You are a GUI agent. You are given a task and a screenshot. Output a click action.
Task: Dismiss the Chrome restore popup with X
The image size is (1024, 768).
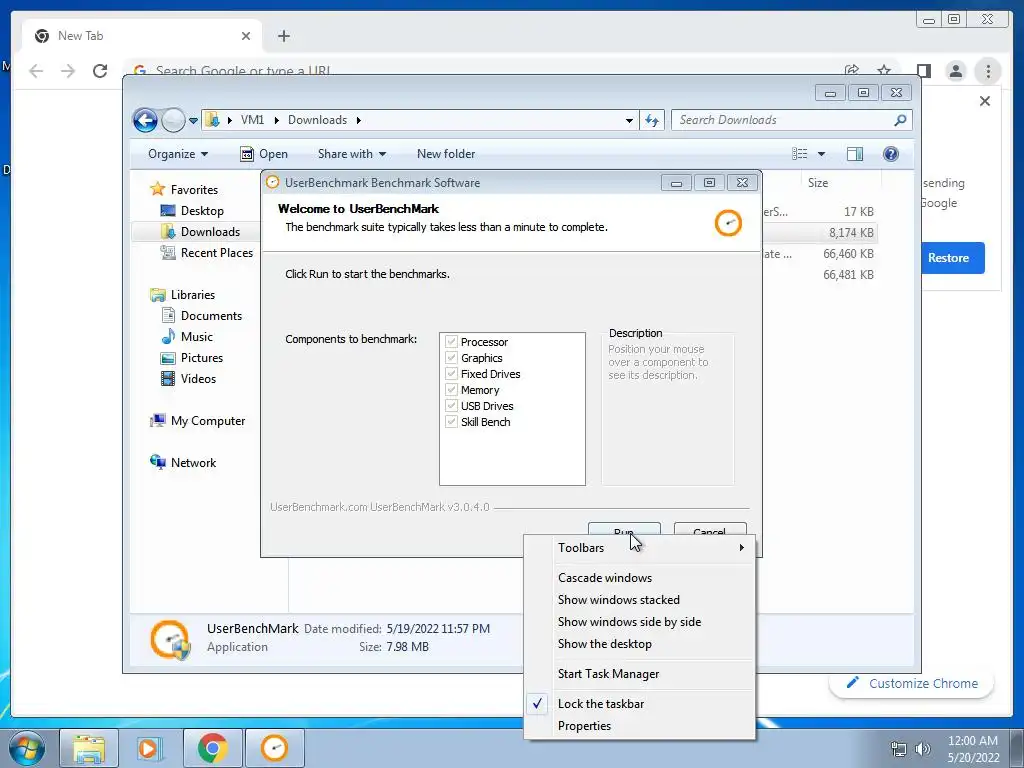click(x=985, y=101)
